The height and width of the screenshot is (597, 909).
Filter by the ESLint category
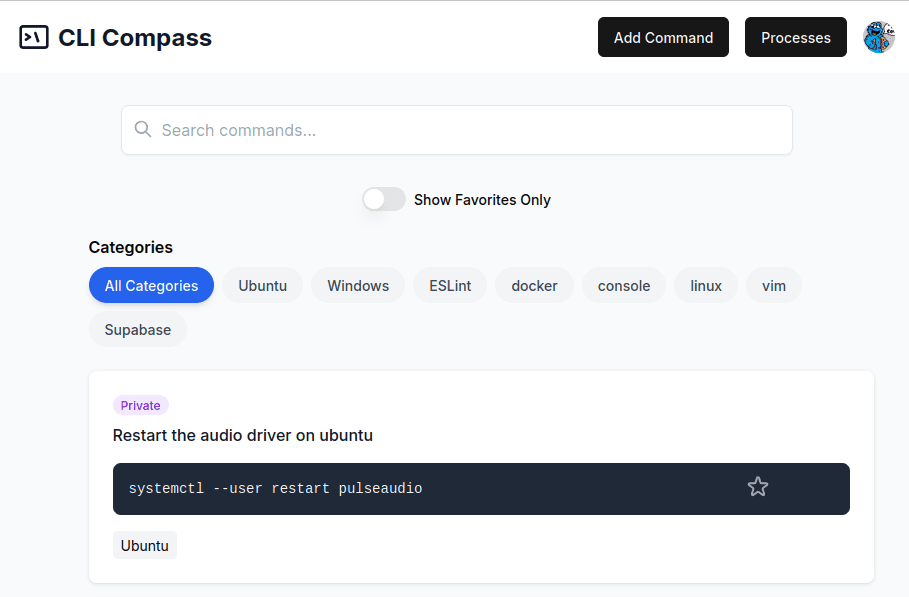[449, 285]
